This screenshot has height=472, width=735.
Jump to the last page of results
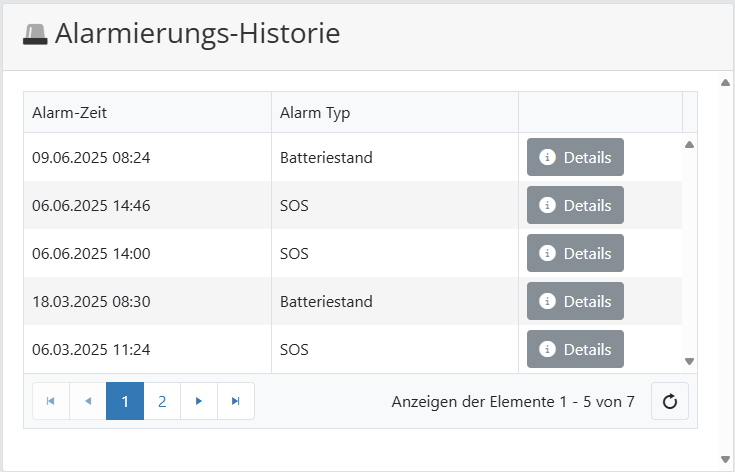236,401
